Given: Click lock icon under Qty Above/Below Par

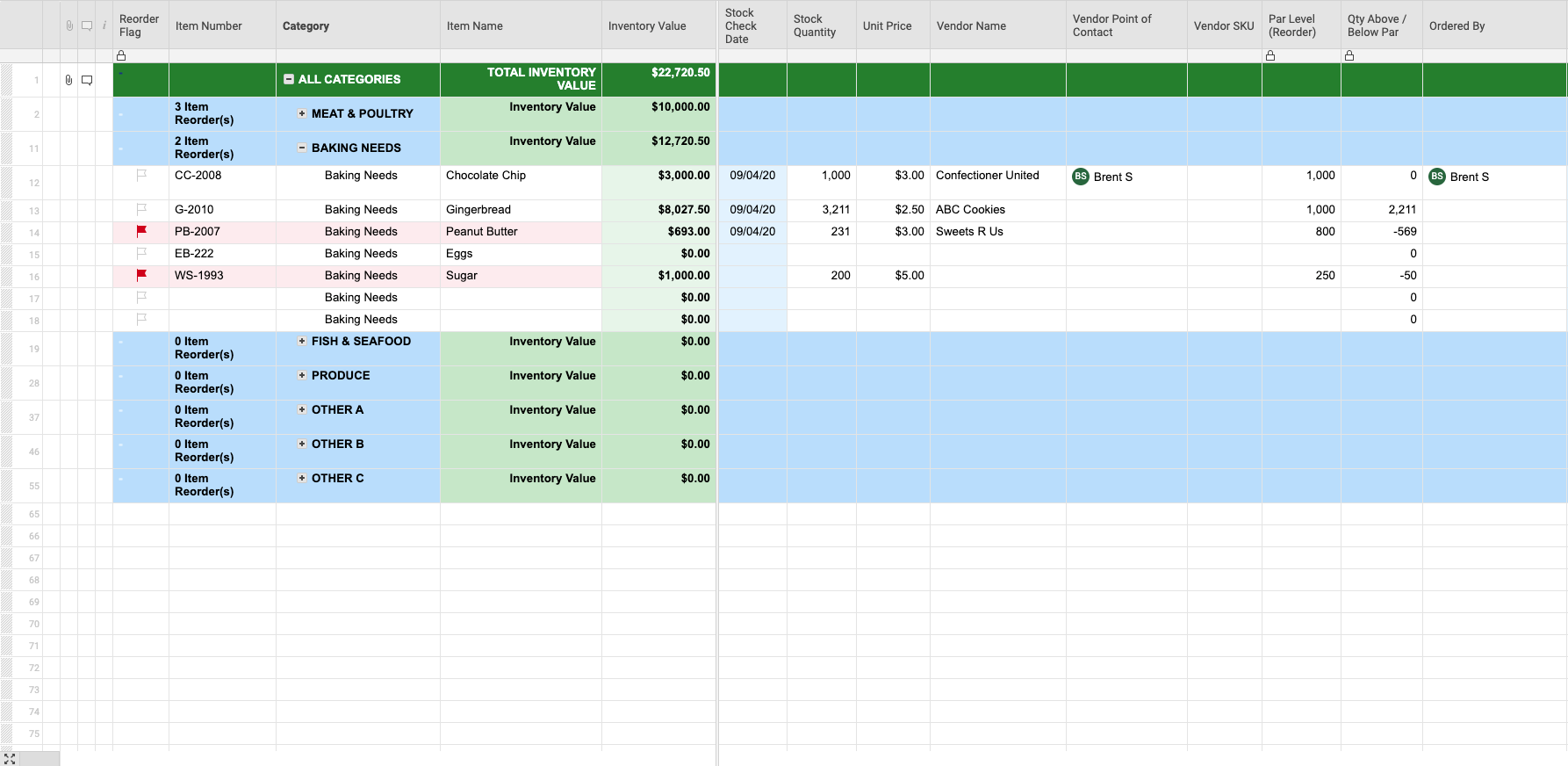Looking at the screenshot, I should (1349, 55).
